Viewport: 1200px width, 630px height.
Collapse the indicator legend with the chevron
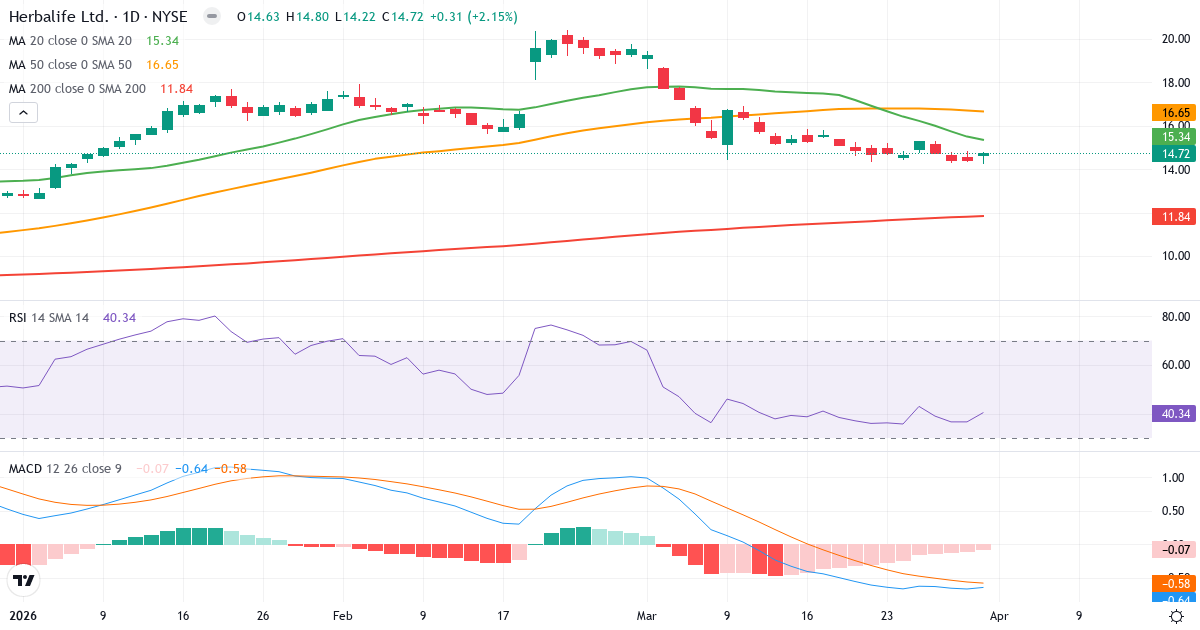[22, 112]
